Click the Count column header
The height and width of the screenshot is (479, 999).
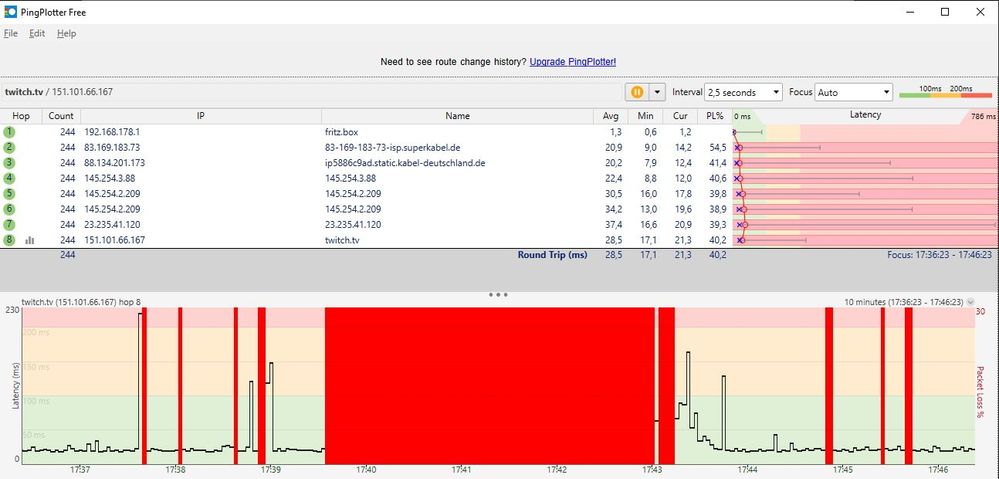[61, 116]
